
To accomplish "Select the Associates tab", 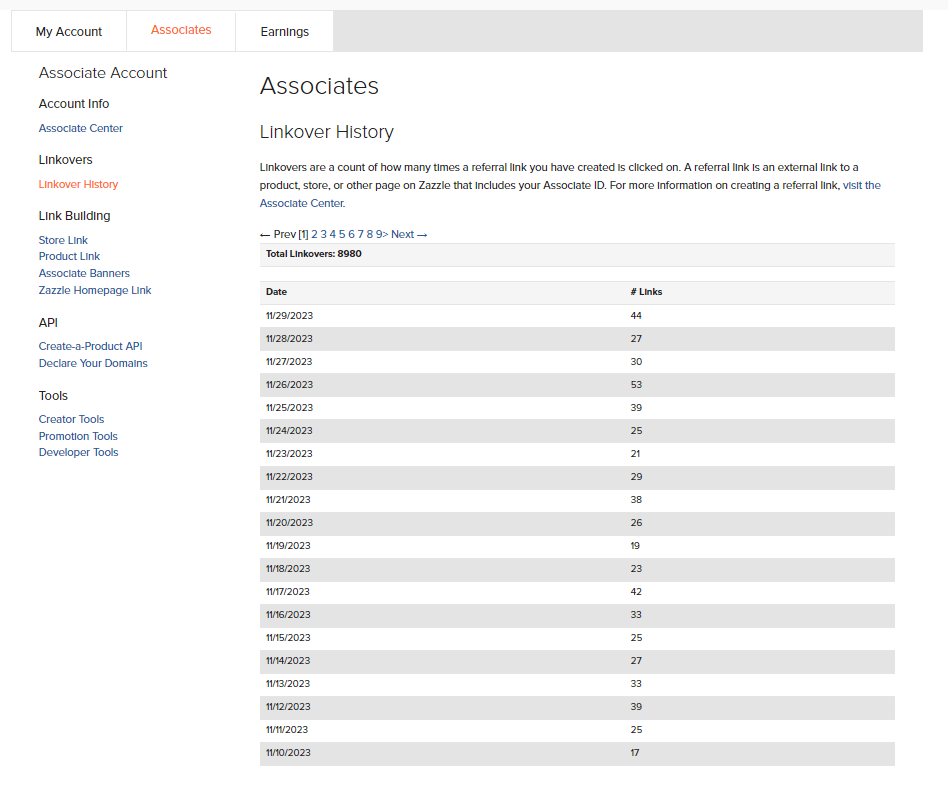I will [x=181, y=30].
